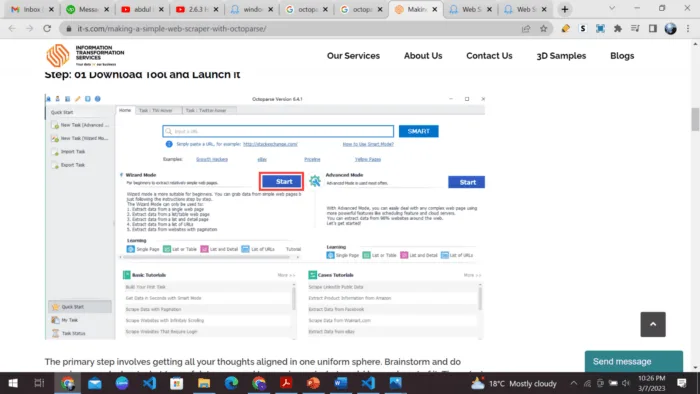Open the Chrome three-dot menu

(x=688, y=29)
